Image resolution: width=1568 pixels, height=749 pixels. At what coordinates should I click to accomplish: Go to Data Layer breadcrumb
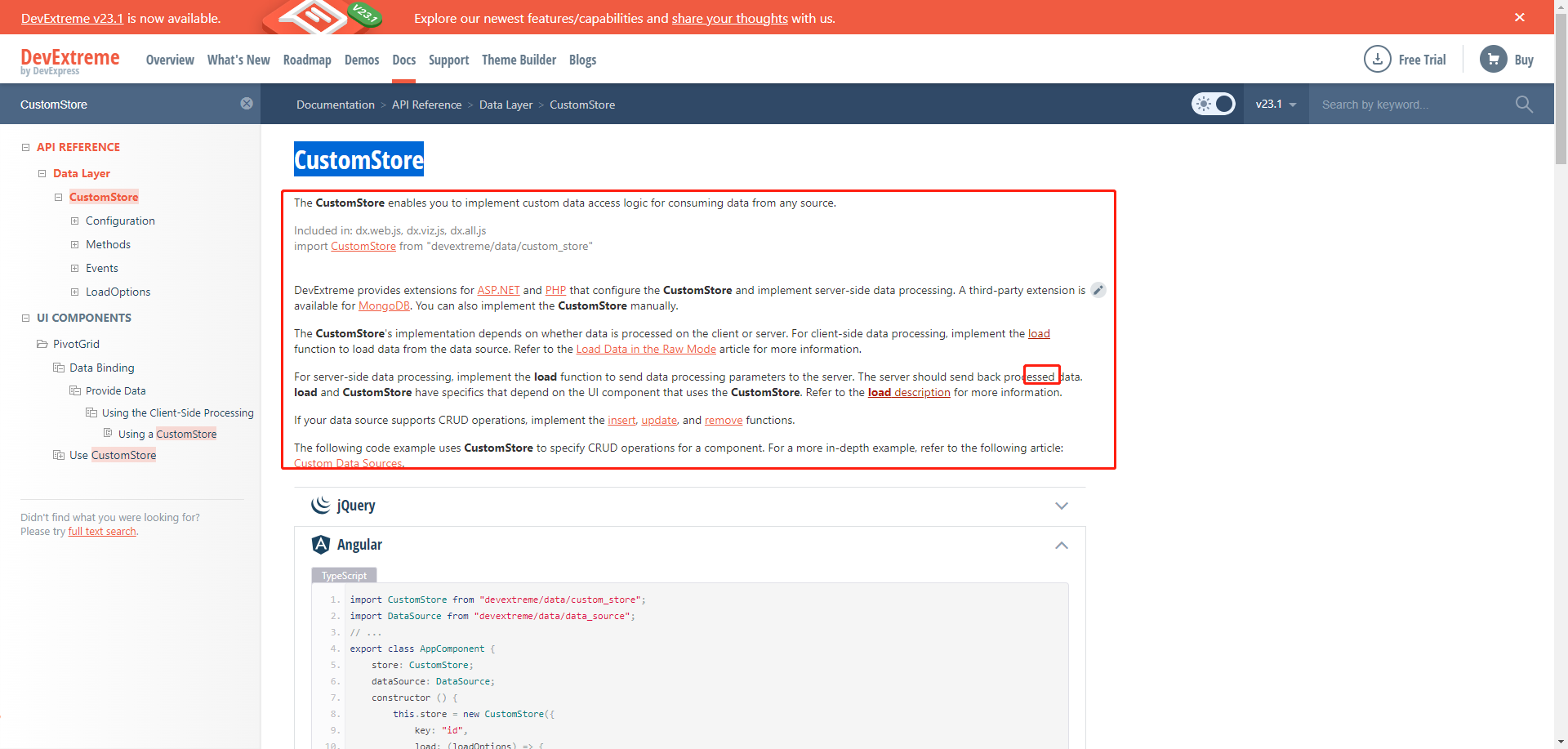(x=506, y=105)
